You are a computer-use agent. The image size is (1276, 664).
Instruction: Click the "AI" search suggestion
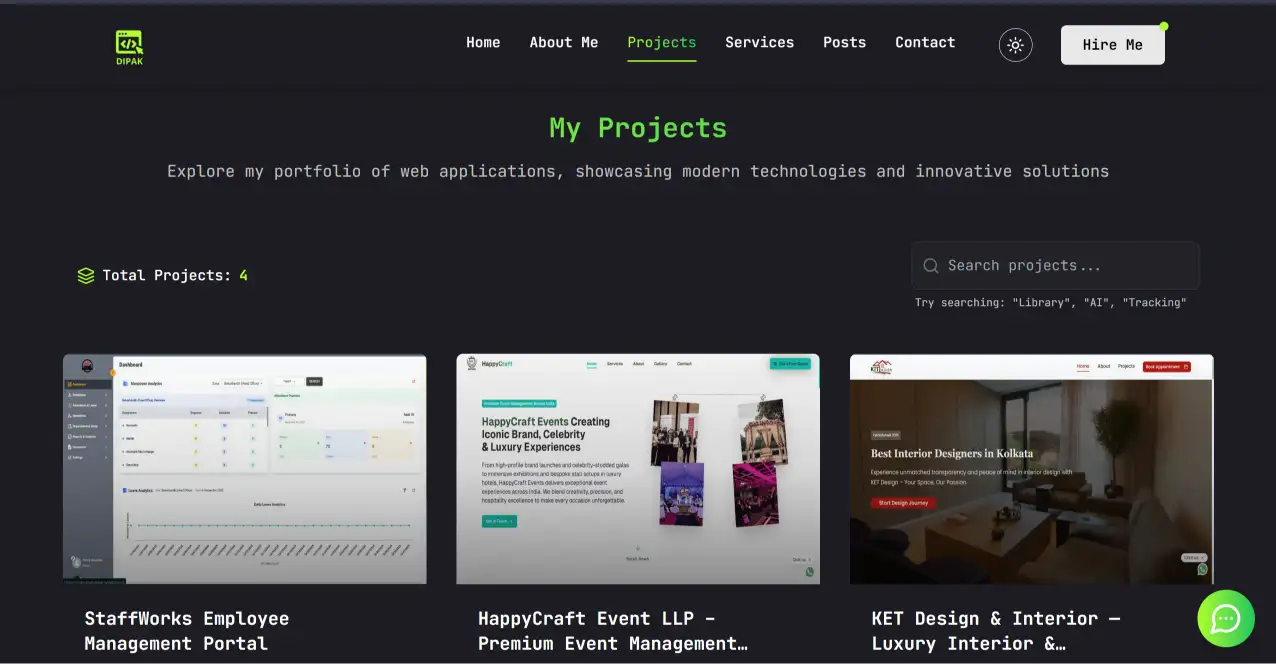[x=1097, y=302]
